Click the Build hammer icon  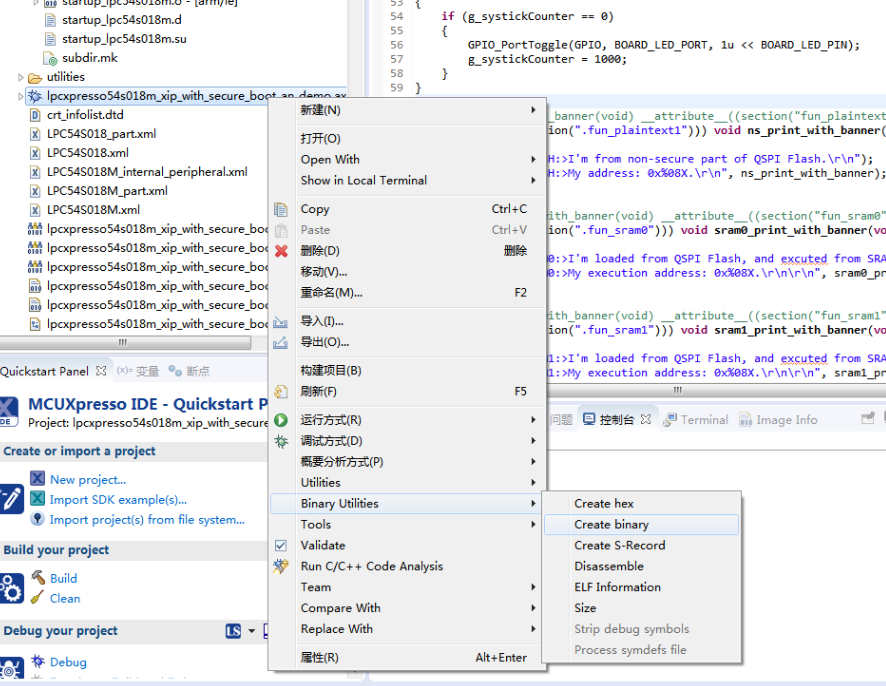tap(38, 577)
